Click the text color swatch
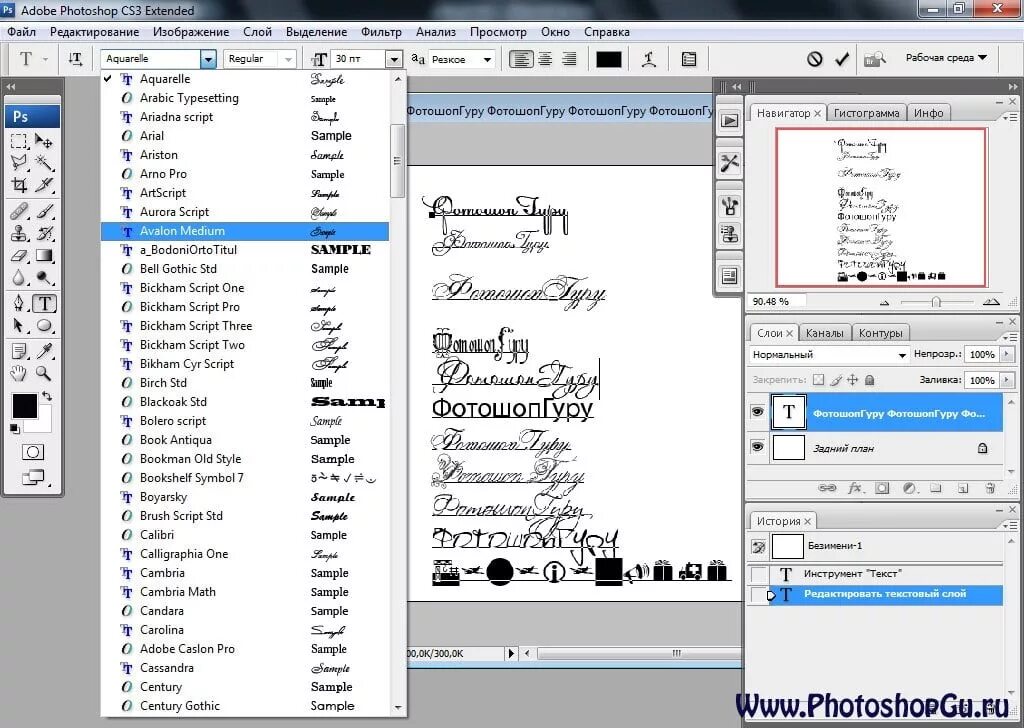 point(609,59)
